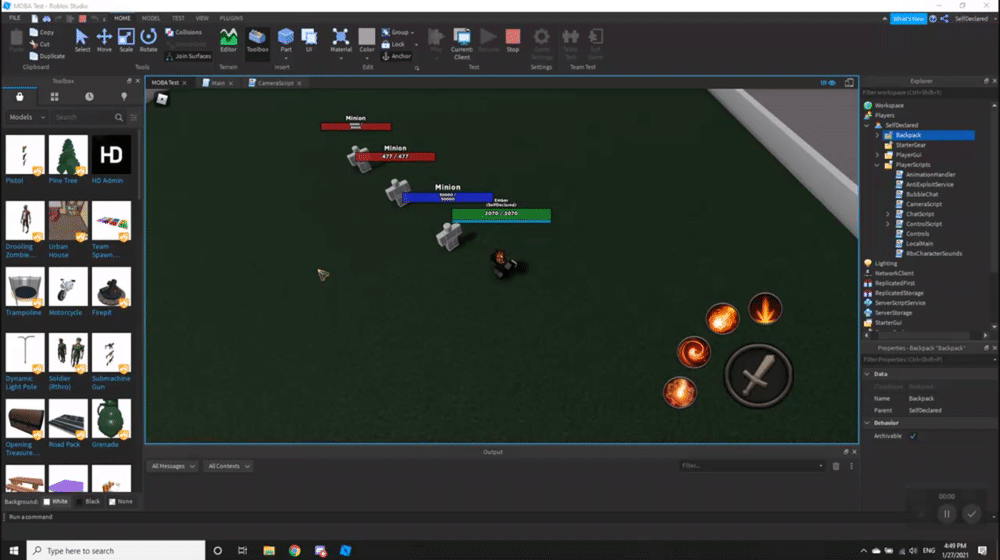
Task: Activate the Move tool
Action: pos(104,40)
